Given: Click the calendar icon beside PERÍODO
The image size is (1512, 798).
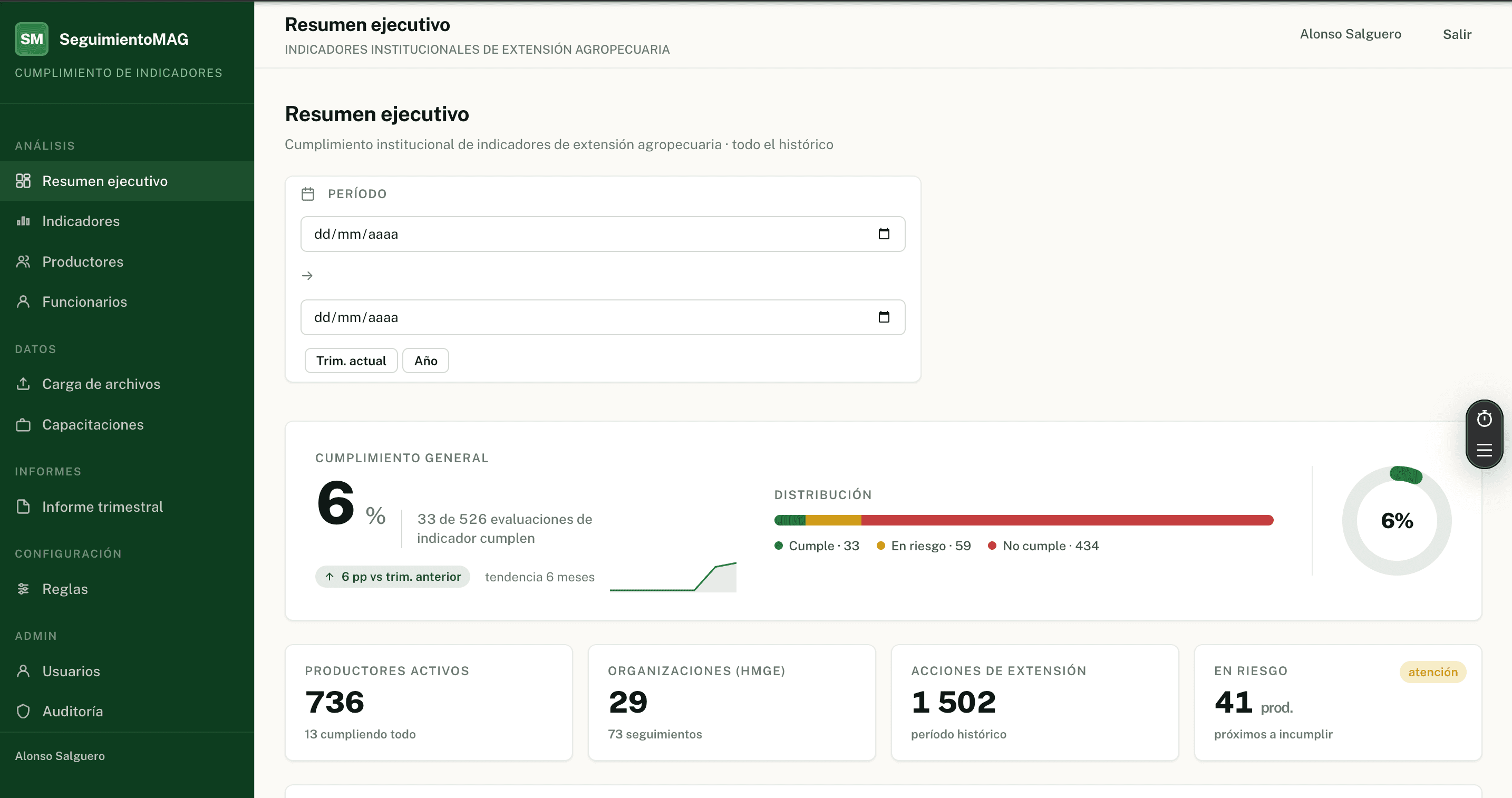Looking at the screenshot, I should [307, 193].
